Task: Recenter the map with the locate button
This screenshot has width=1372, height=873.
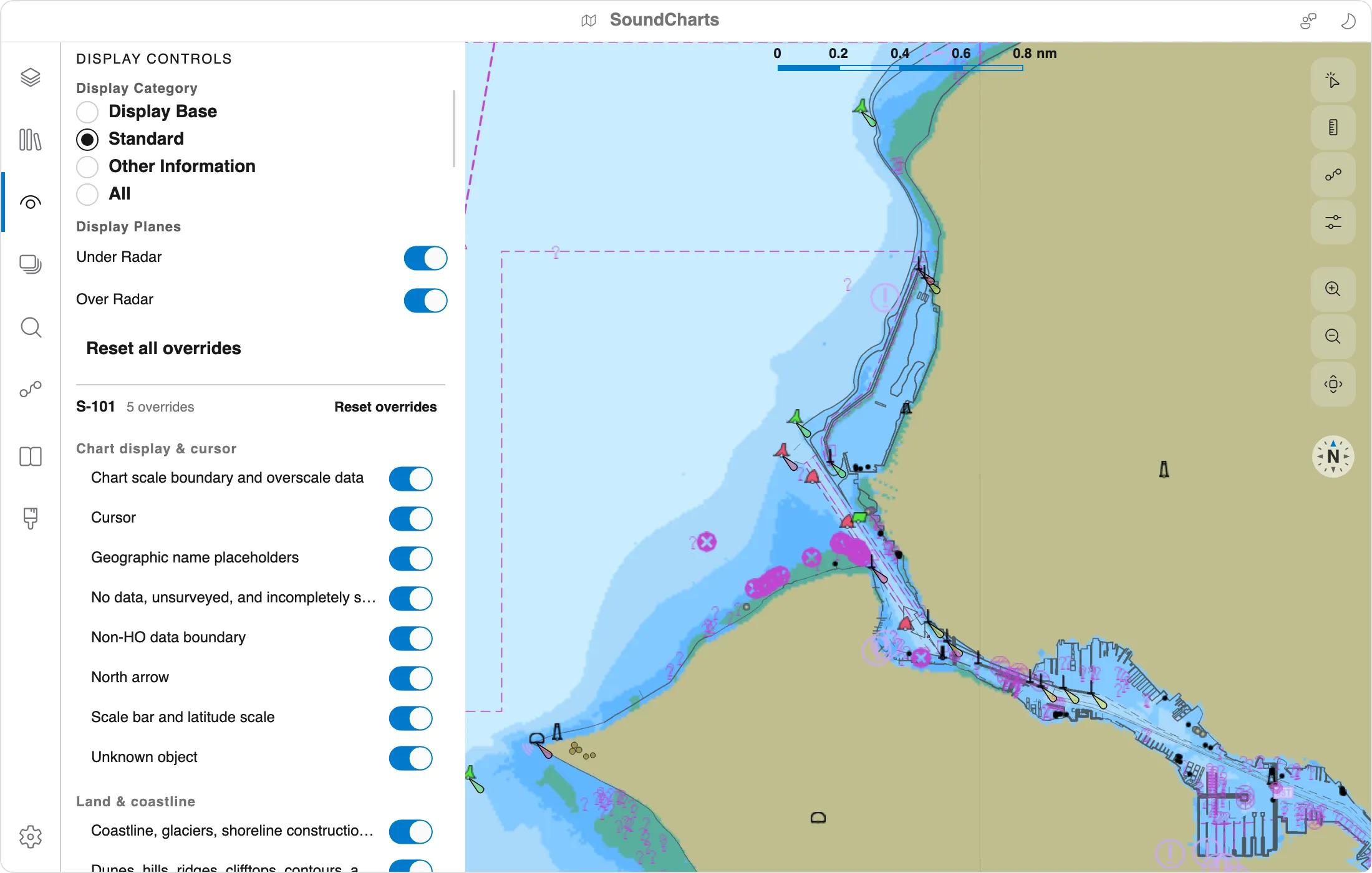Action: point(1333,384)
